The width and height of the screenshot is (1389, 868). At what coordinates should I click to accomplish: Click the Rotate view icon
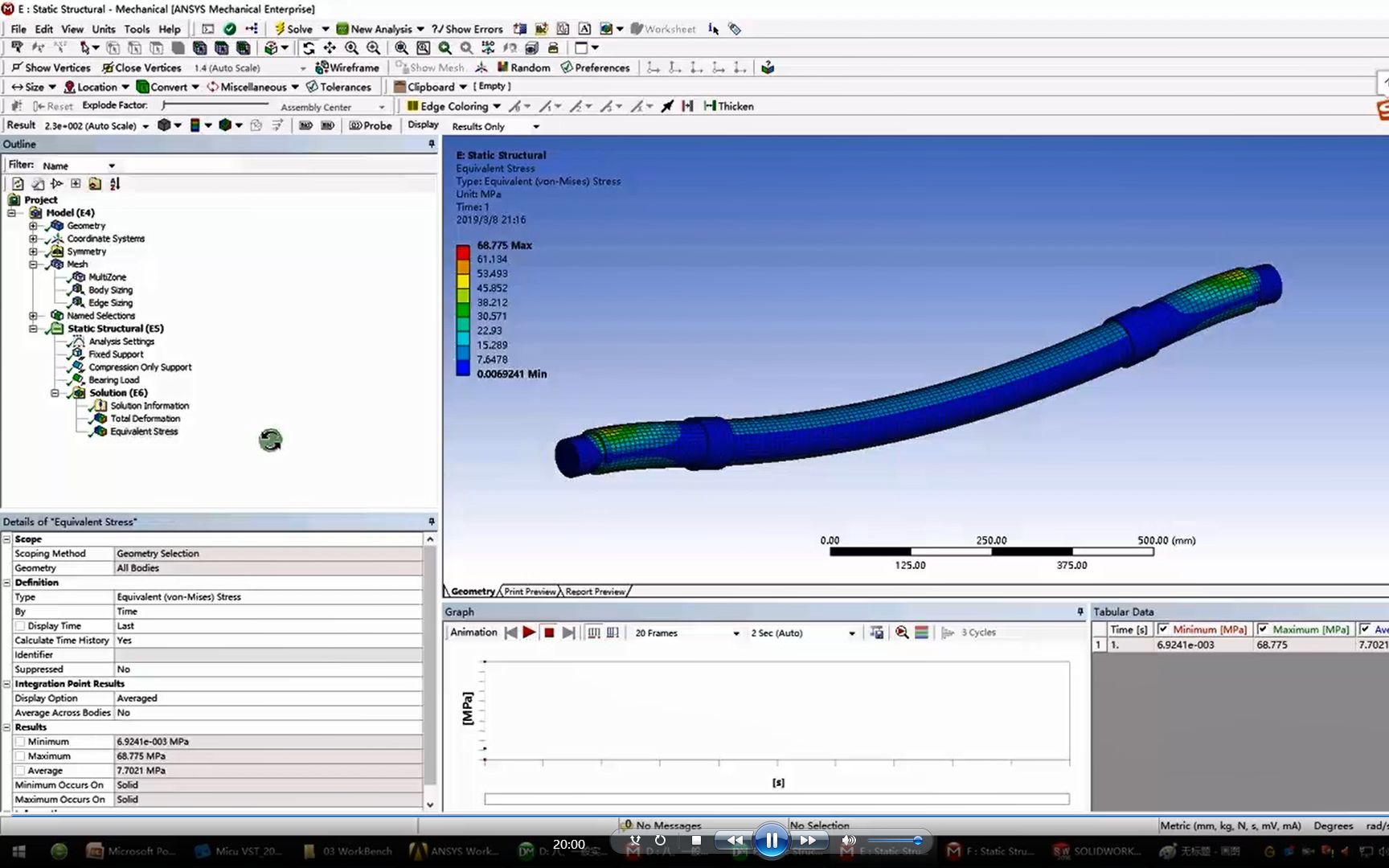click(309, 48)
